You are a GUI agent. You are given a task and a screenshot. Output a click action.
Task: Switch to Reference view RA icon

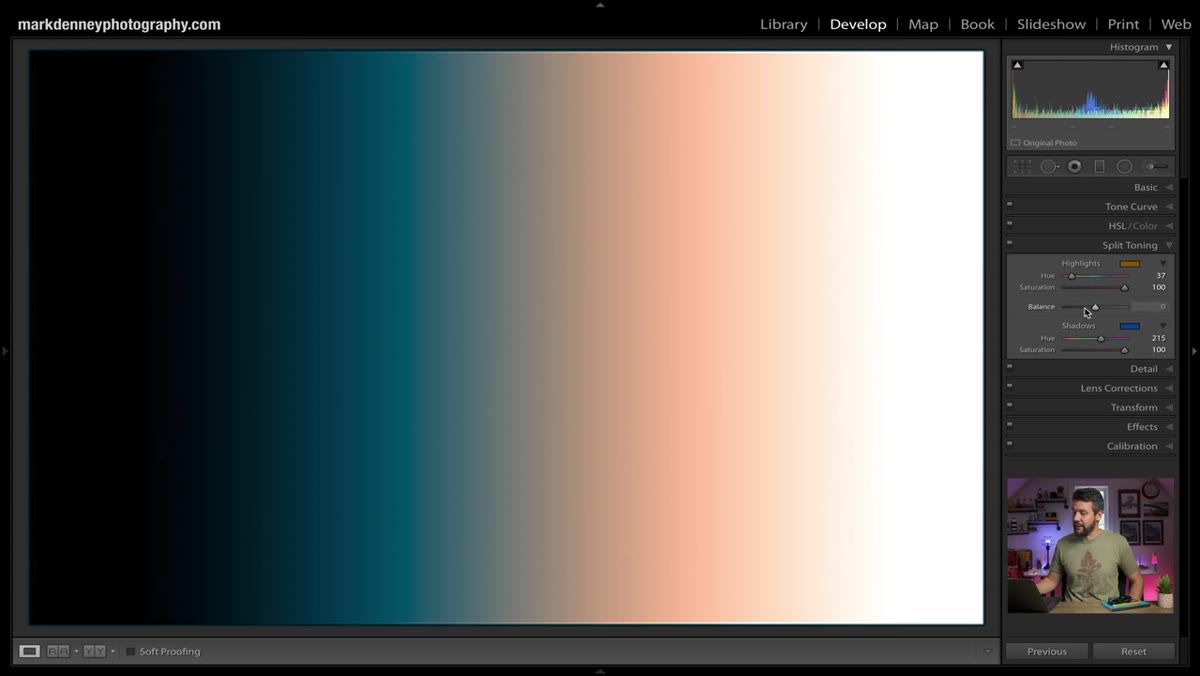tap(58, 651)
